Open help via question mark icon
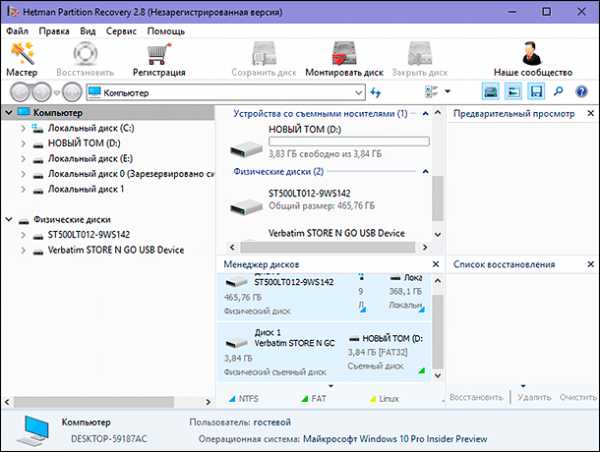 (581, 92)
